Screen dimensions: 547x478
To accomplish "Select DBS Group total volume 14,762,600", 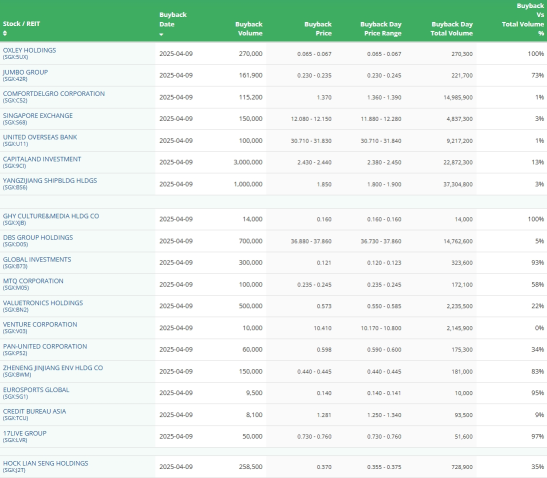I will [458, 241].
